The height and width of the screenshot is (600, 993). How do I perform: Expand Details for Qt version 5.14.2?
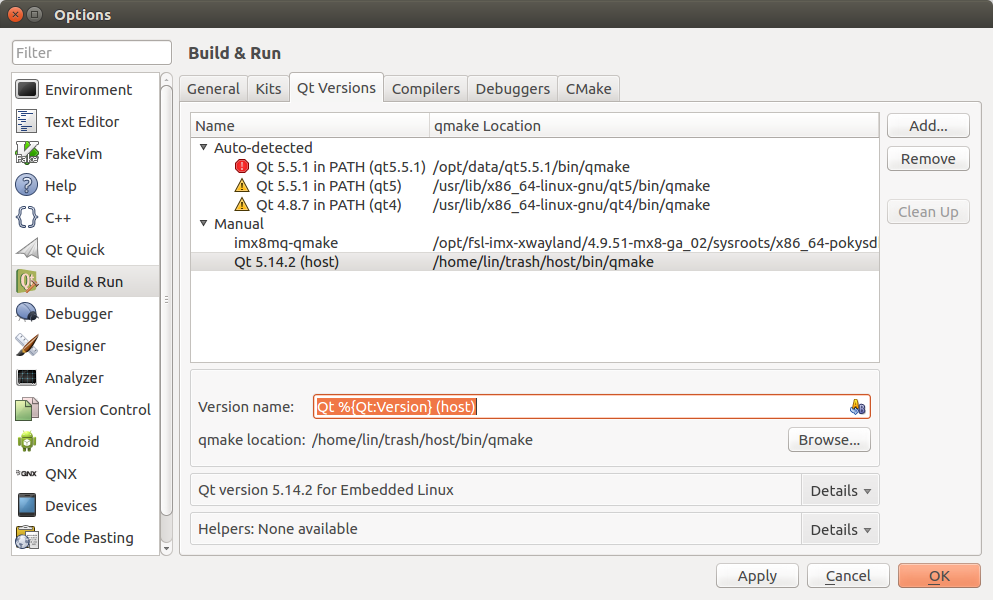840,491
